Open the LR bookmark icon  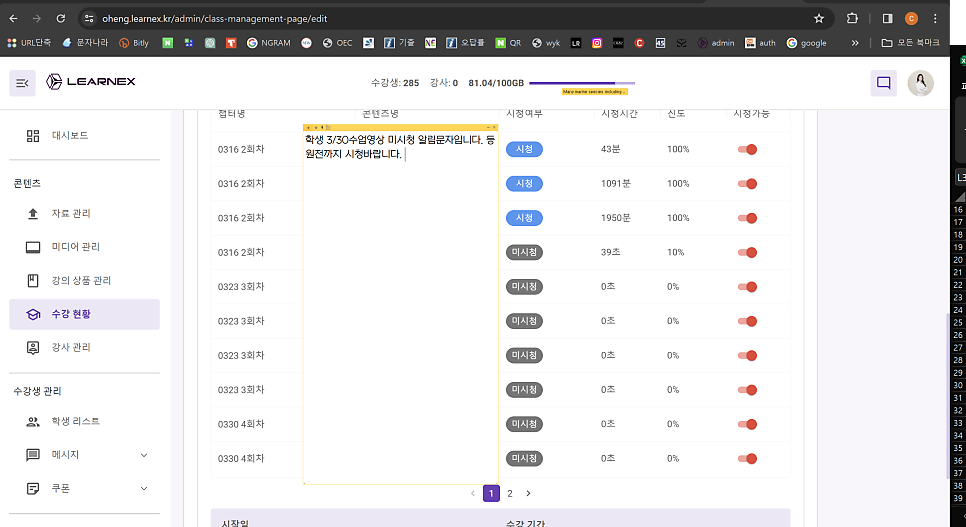click(x=576, y=43)
